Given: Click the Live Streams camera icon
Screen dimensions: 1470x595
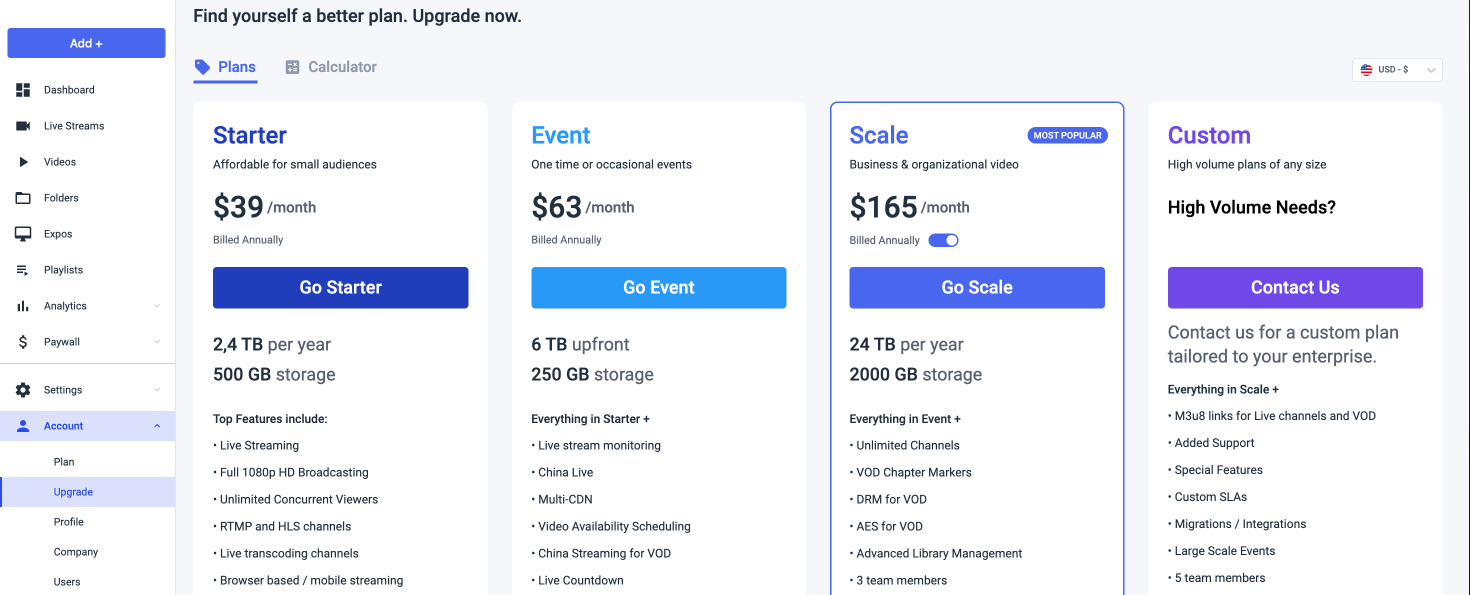Looking at the screenshot, I should 23,126.
